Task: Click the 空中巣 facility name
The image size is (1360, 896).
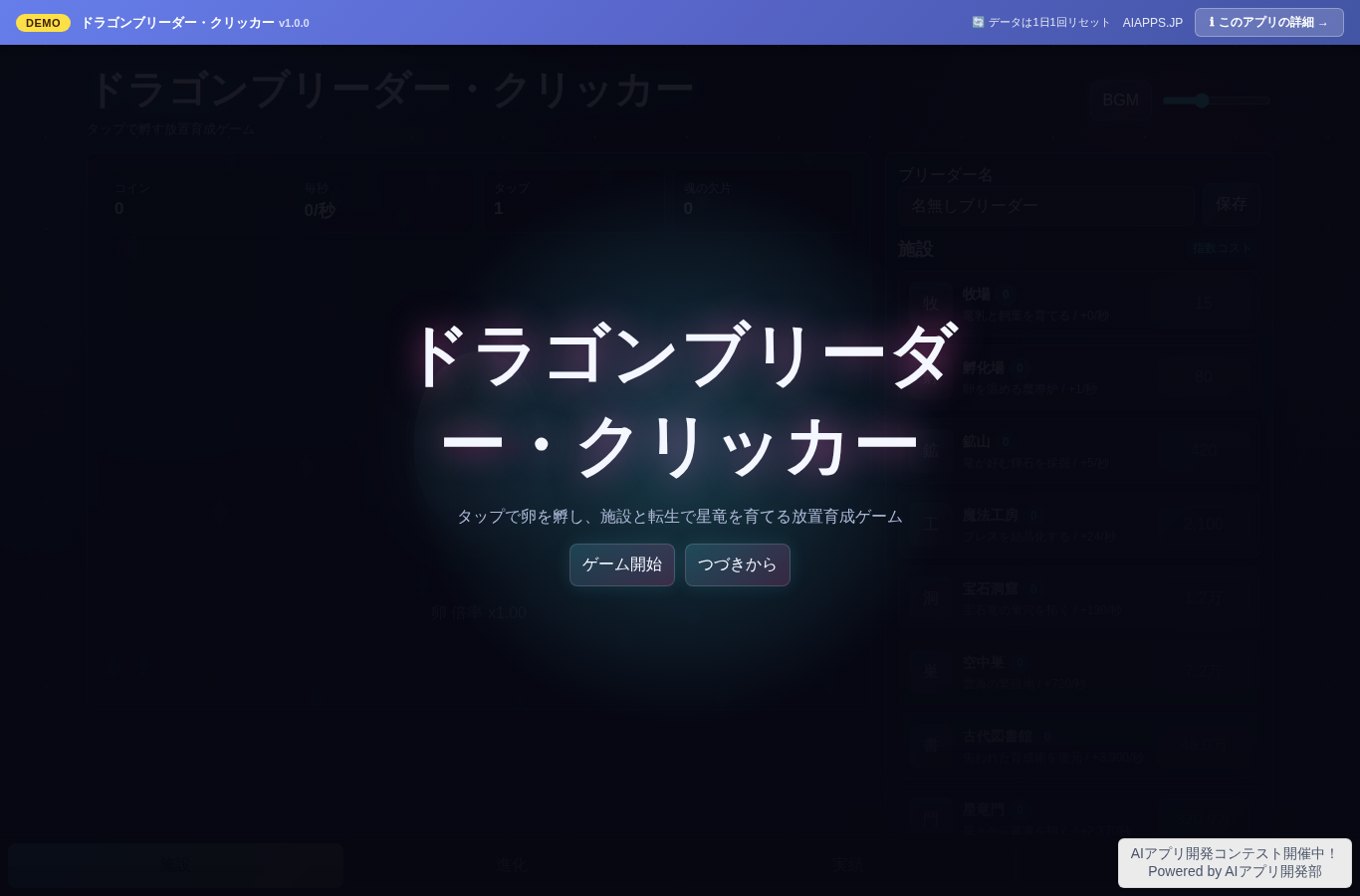Action: 984,662
